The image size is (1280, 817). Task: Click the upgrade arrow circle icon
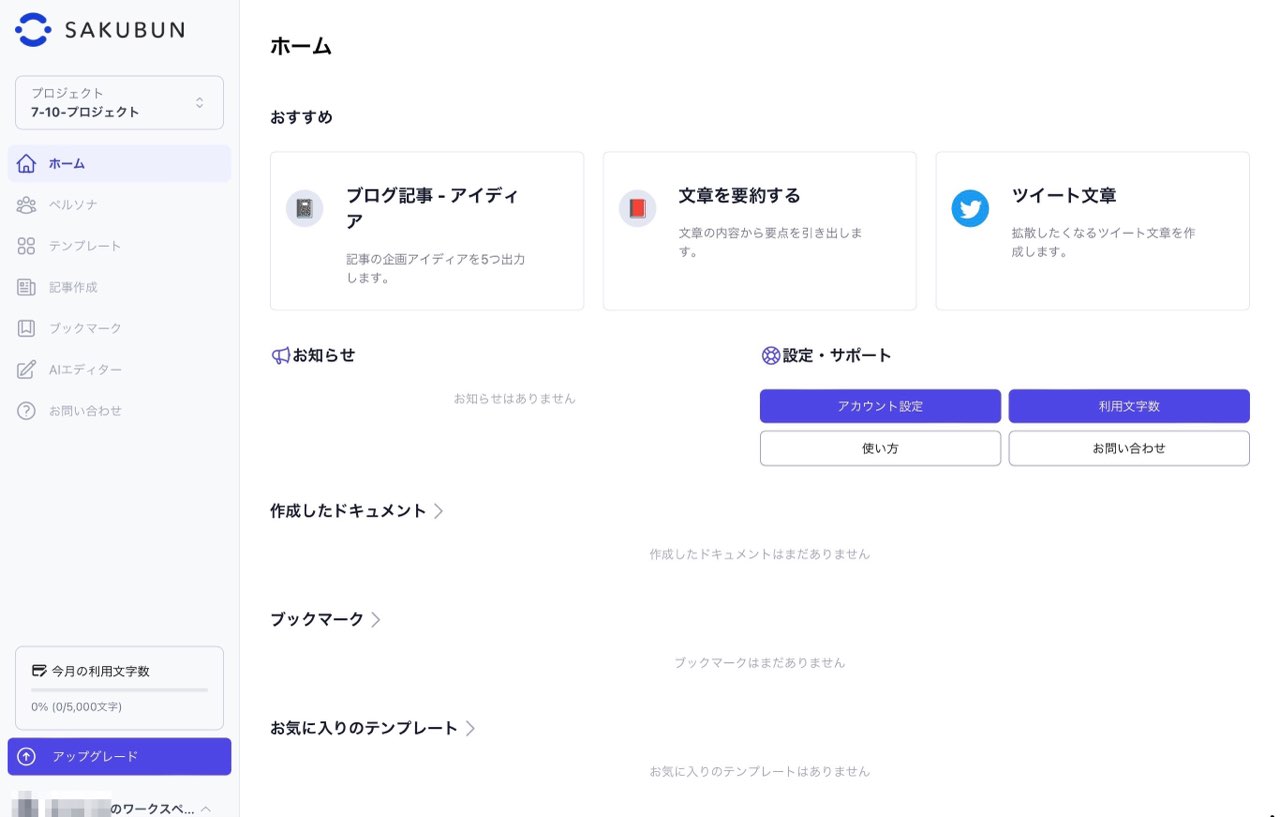click(27, 757)
